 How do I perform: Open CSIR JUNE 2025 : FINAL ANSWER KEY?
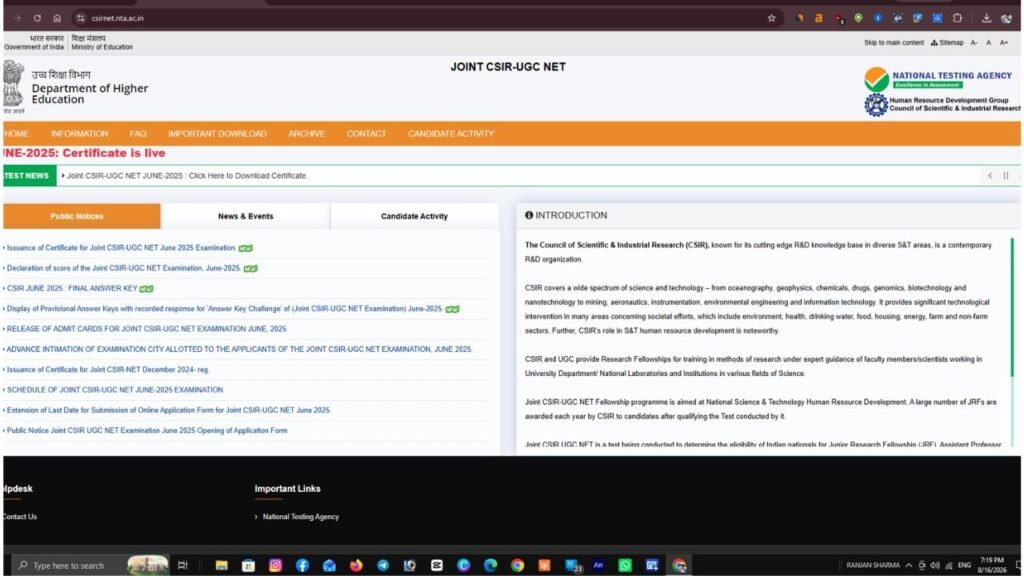(72, 289)
